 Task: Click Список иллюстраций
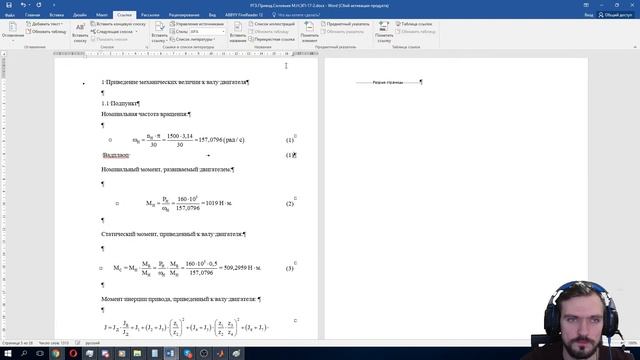tap(271, 24)
